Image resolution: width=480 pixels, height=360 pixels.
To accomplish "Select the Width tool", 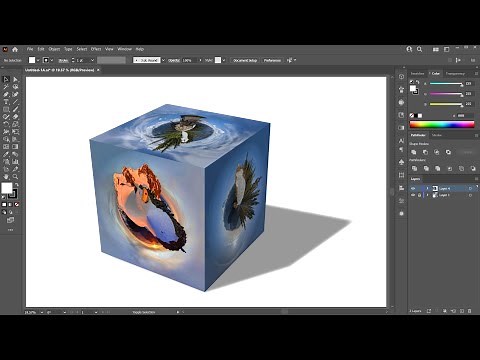I will point(6,132).
